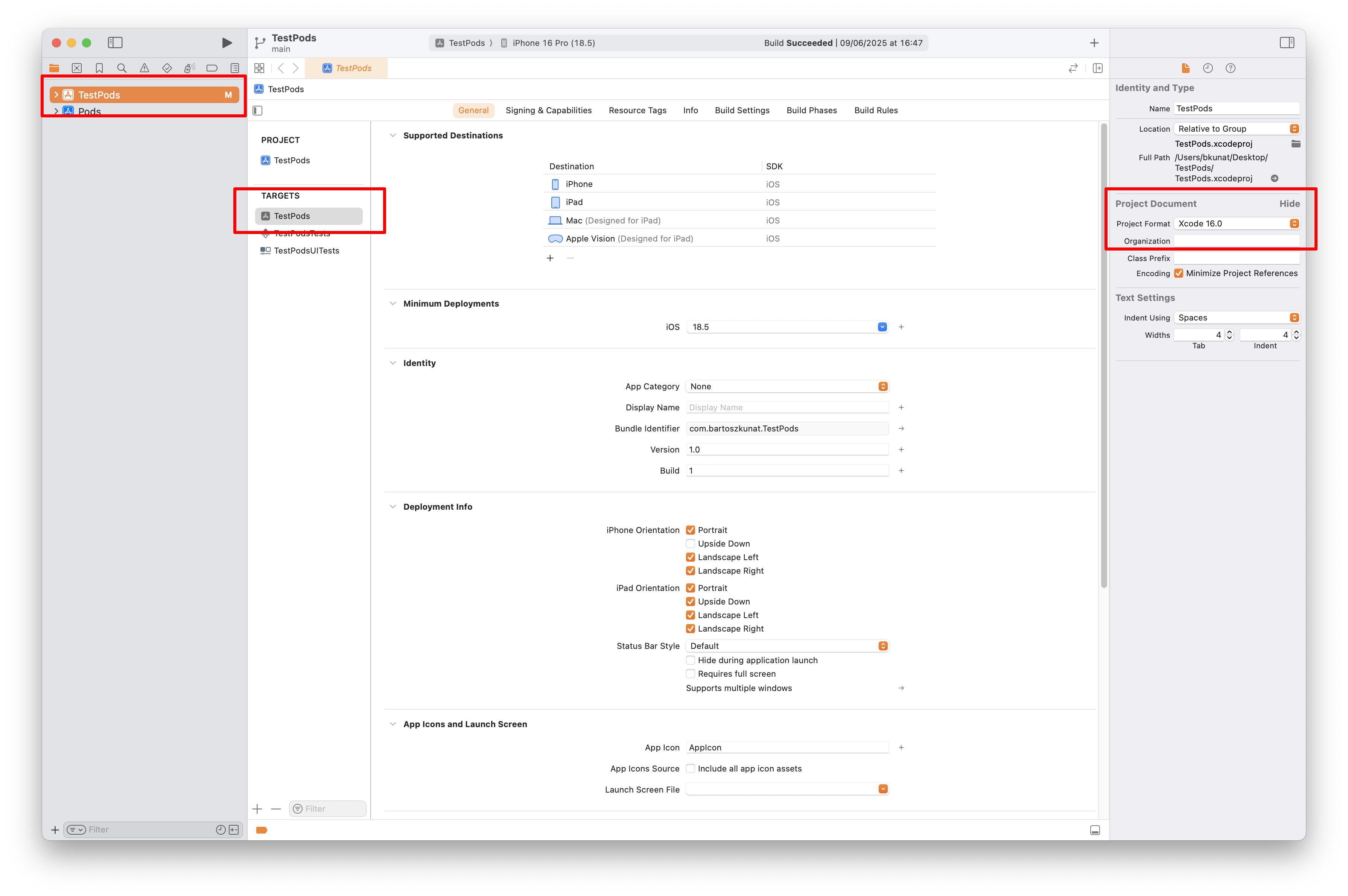
Task: Go back in editor history
Action: tap(281, 68)
